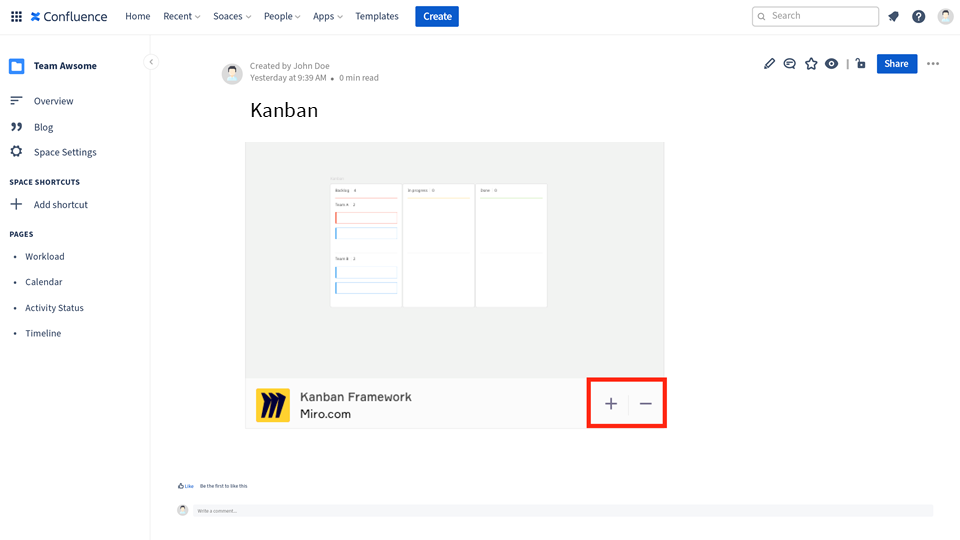This screenshot has width=960, height=540.
Task: Click the Overview icon in sidebar
Action: tap(17, 100)
